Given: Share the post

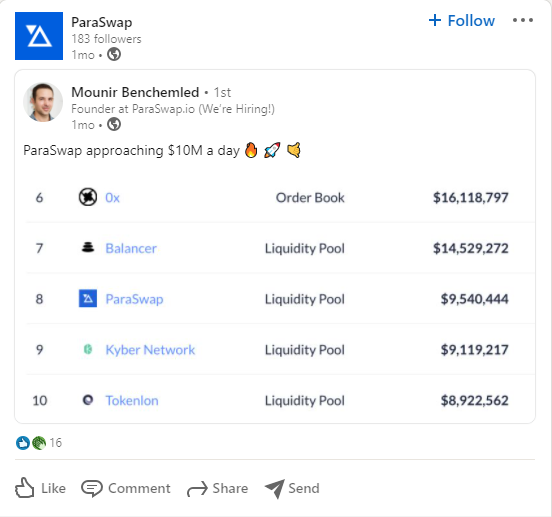Looking at the screenshot, I should tap(218, 488).
